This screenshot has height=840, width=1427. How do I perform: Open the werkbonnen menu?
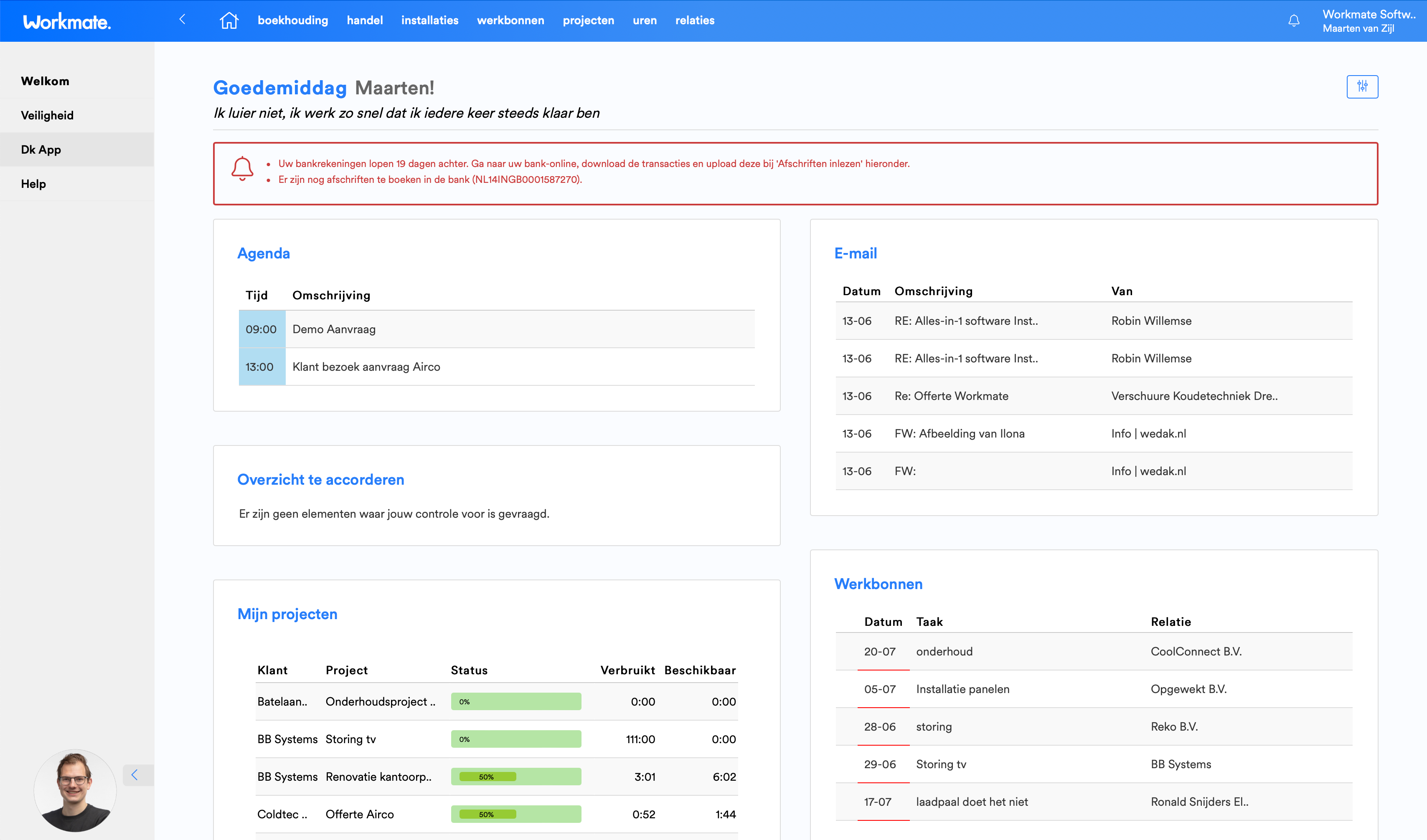tap(510, 20)
